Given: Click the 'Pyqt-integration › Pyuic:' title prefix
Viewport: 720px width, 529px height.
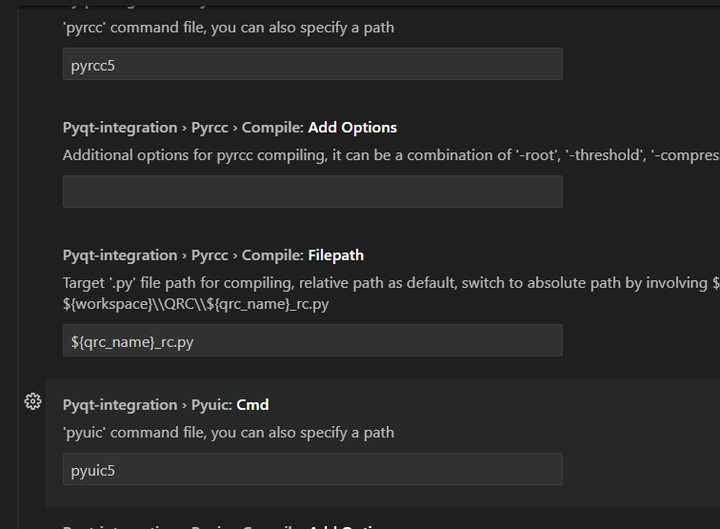Looking at the screenshot, I should tap(147, 405).
